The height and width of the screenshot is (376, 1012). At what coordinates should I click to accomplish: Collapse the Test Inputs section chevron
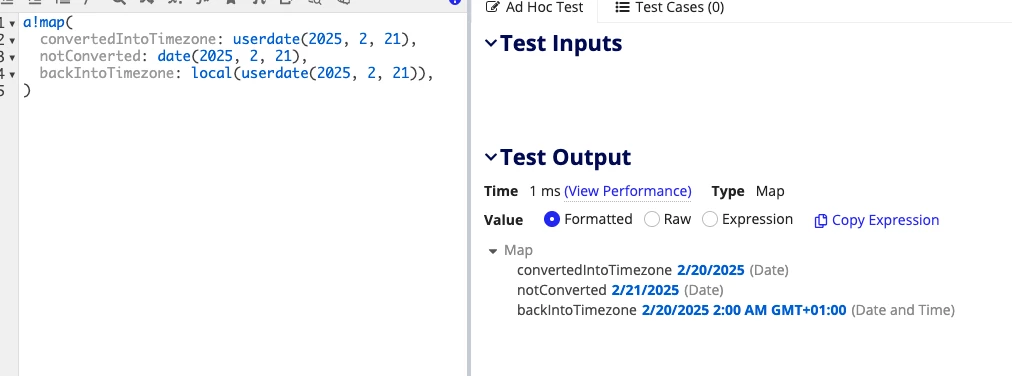point(491,43)
